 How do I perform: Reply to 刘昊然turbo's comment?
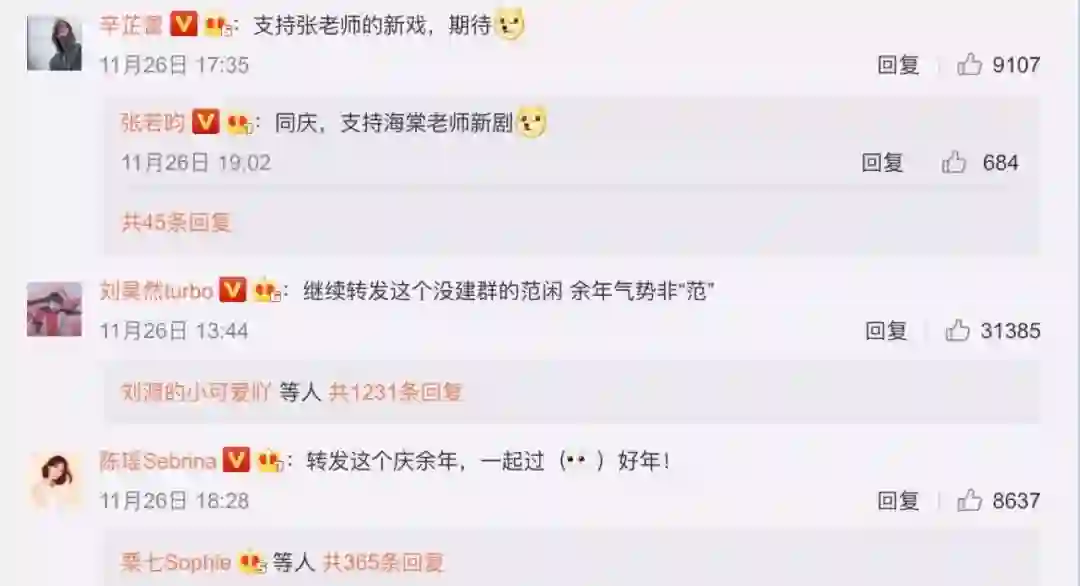click(886, 331)
